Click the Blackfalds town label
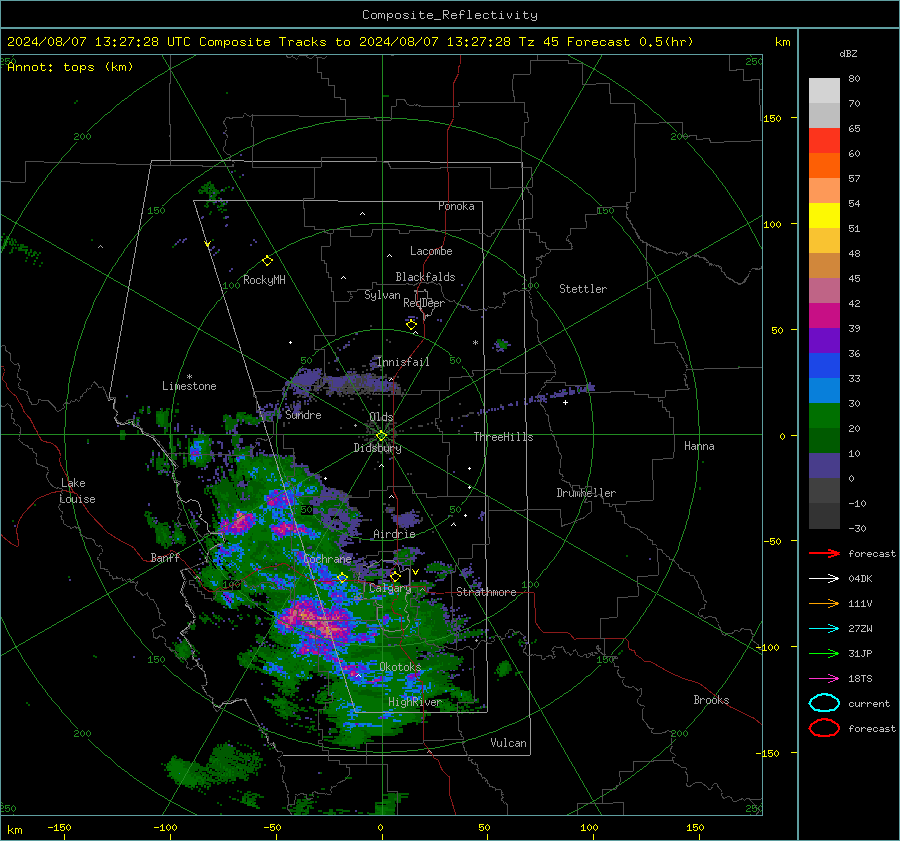 (425, 277)
